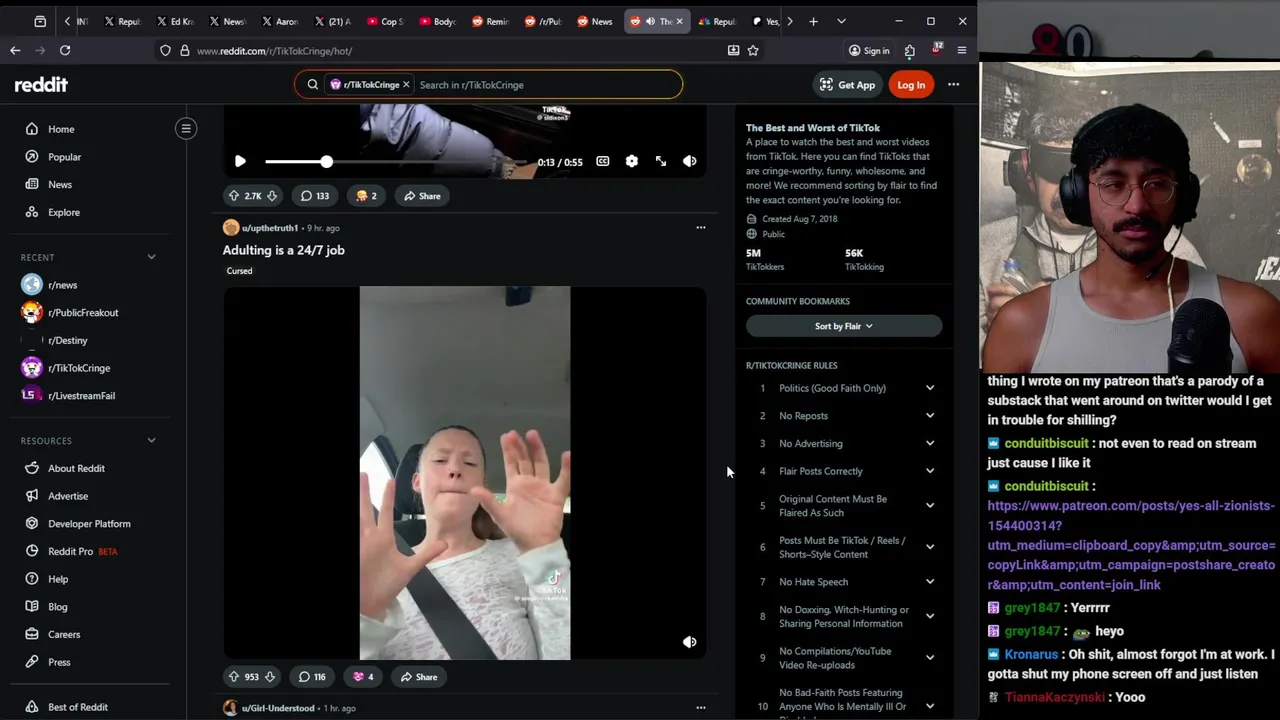Open the top video's settings gear
This screenshot has height=720, width=1280.
click(x=632, y=161)
